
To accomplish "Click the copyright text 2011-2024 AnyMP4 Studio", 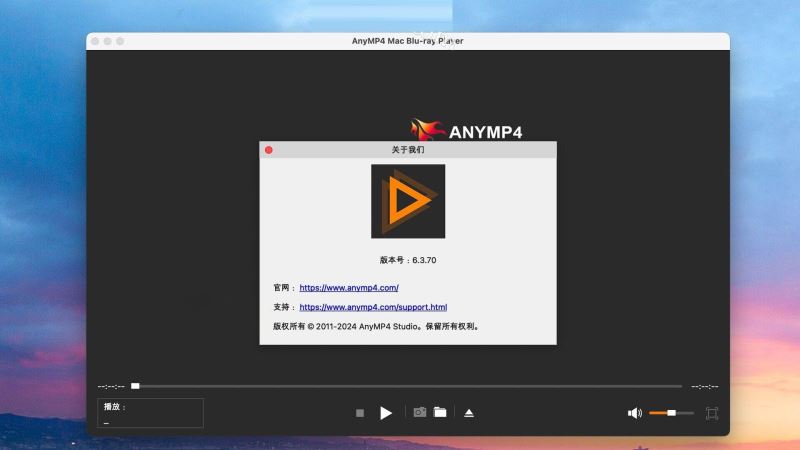I will pyautogui.click(x=367, y=327).
